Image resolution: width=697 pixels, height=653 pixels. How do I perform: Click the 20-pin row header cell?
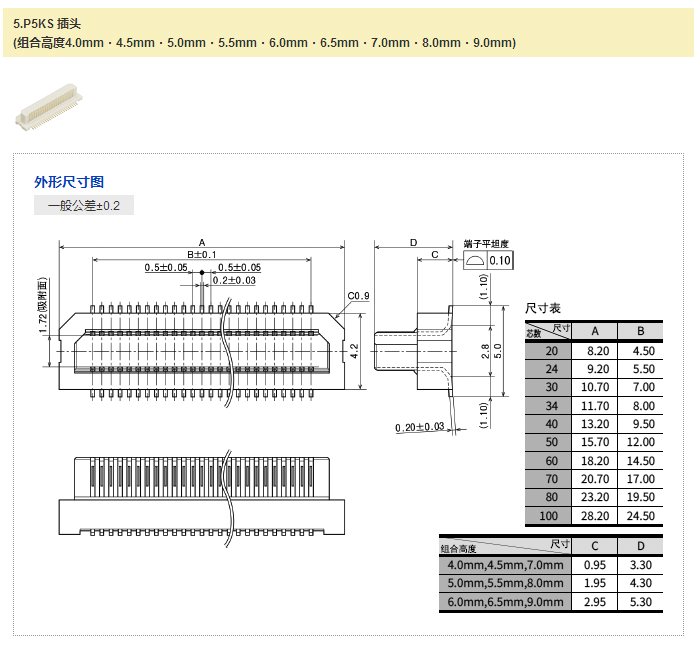click(550, 350)
